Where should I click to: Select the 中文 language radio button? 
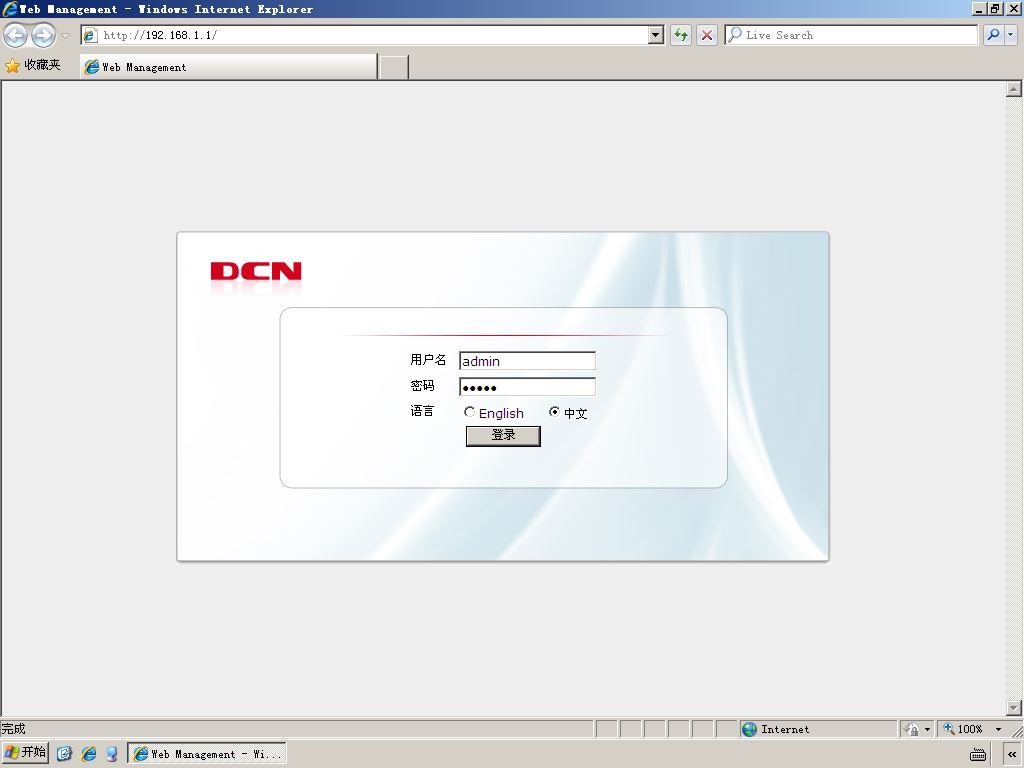[x=554, y=412]
